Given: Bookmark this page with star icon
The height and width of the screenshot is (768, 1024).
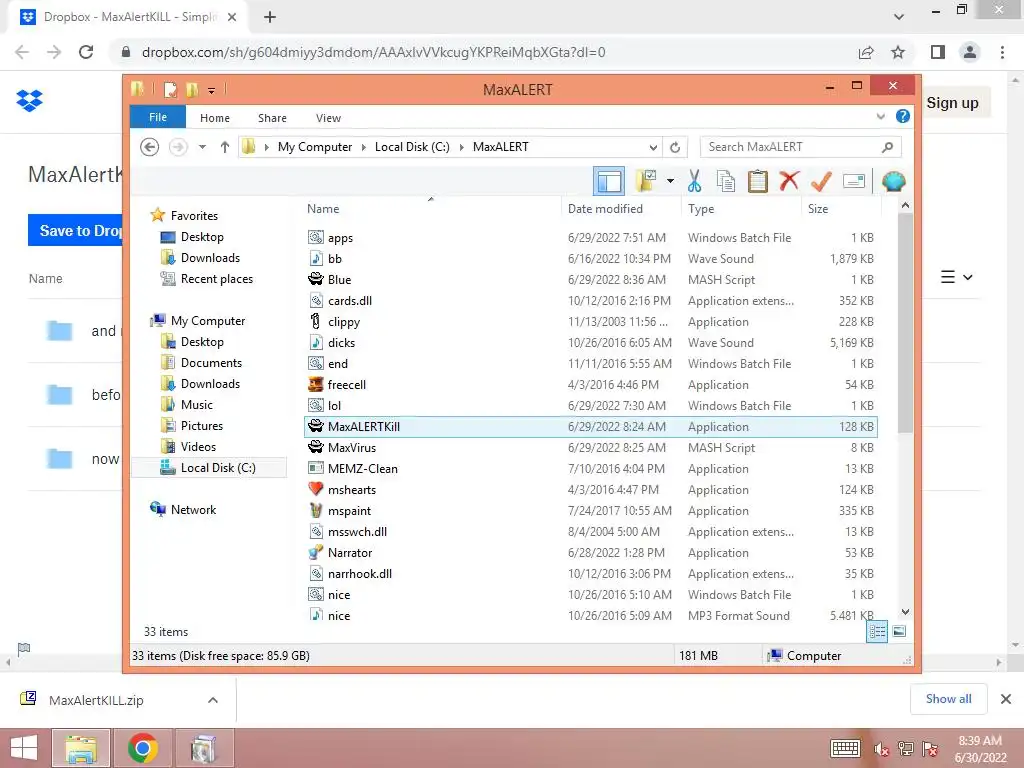Looking at the screenshot, I should pyautogui.click(x=898, y=52).
